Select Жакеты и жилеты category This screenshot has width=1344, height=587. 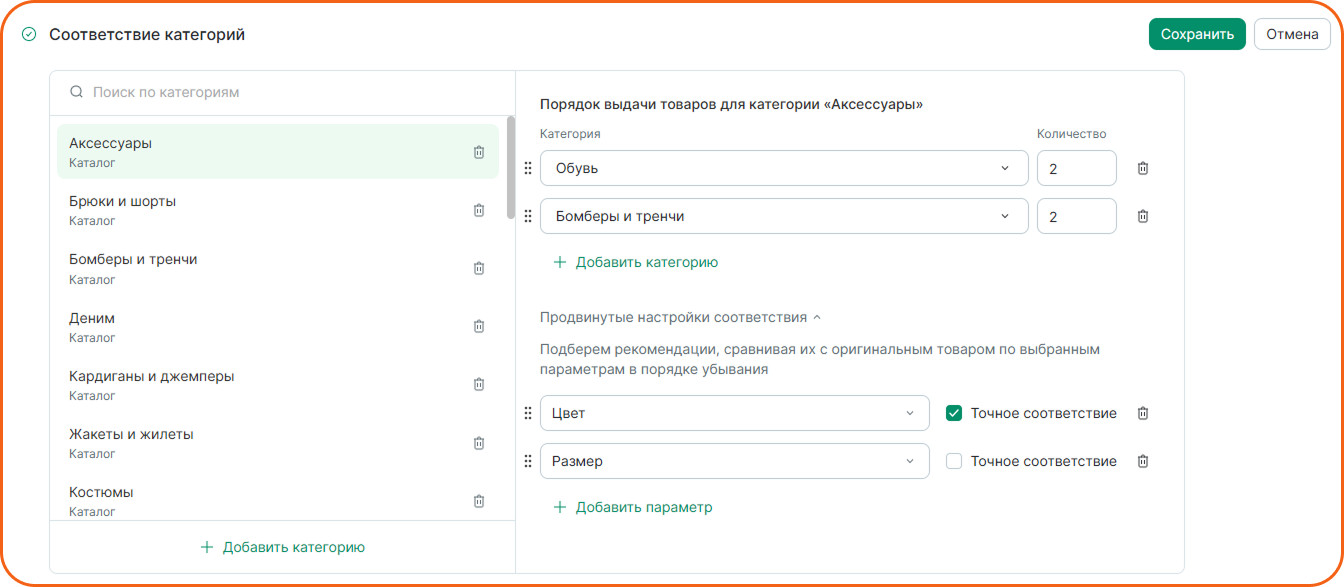pos(278,443)
